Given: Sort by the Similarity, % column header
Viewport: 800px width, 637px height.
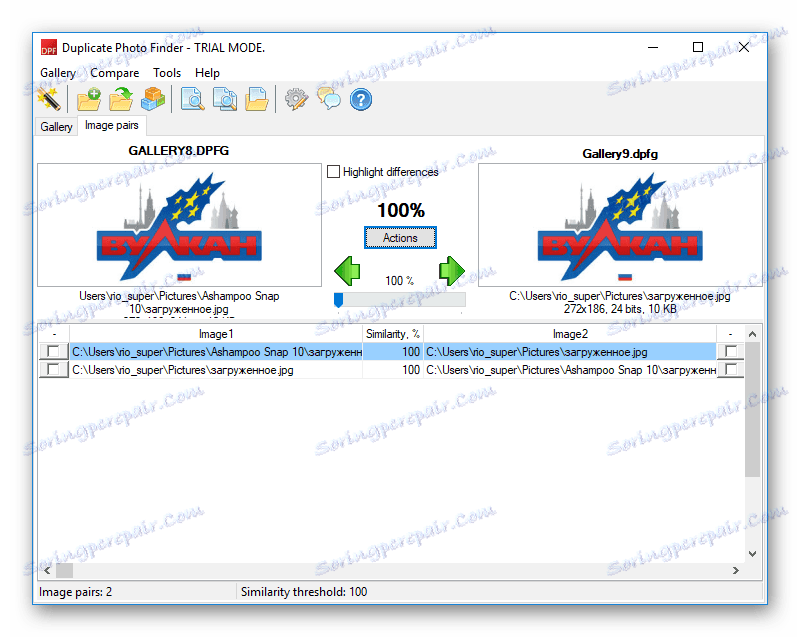Looking at the screenshot, I should coord(393,334).
